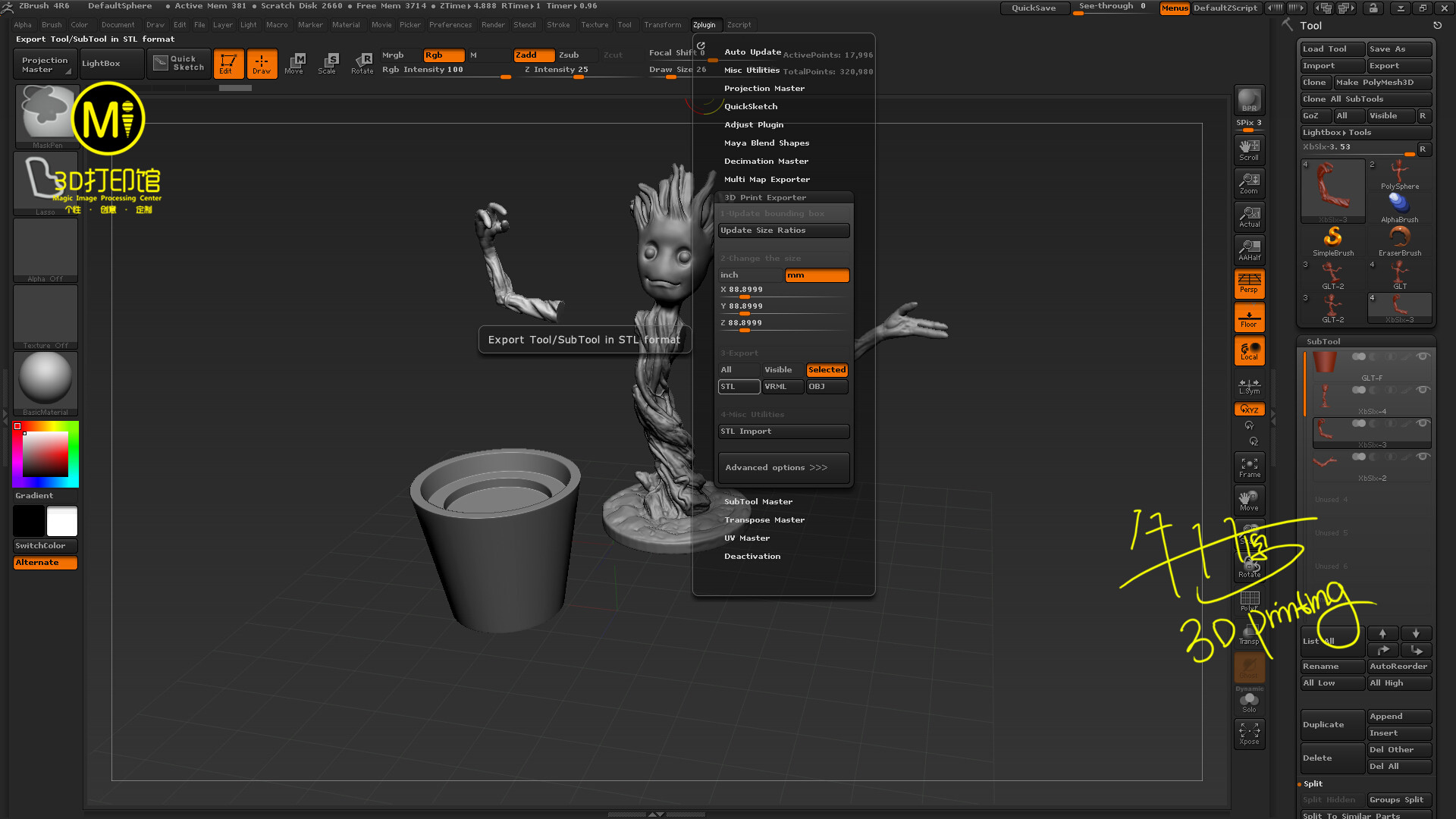Click the BPR render icon
Screen dimensions: 1456x819
point(1249,100)
